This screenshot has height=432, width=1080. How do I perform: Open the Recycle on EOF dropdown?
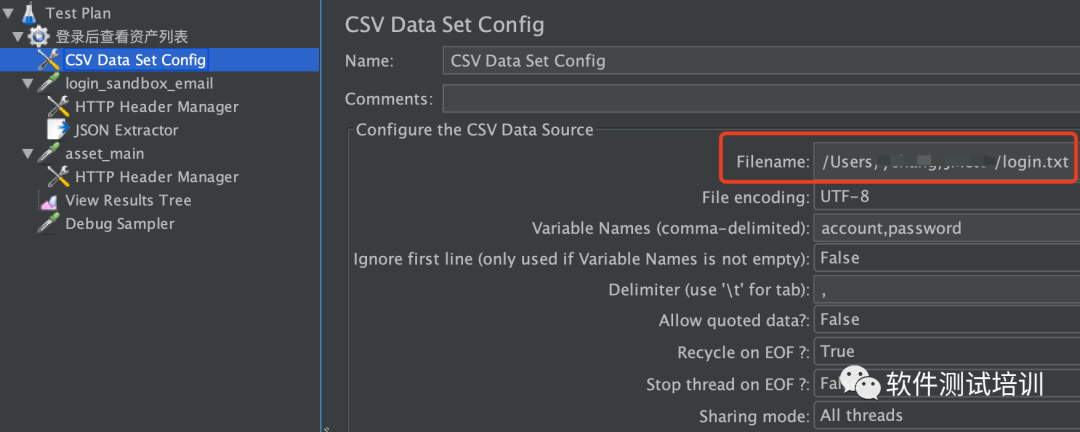pyautogui.click(x=946, y=351)
